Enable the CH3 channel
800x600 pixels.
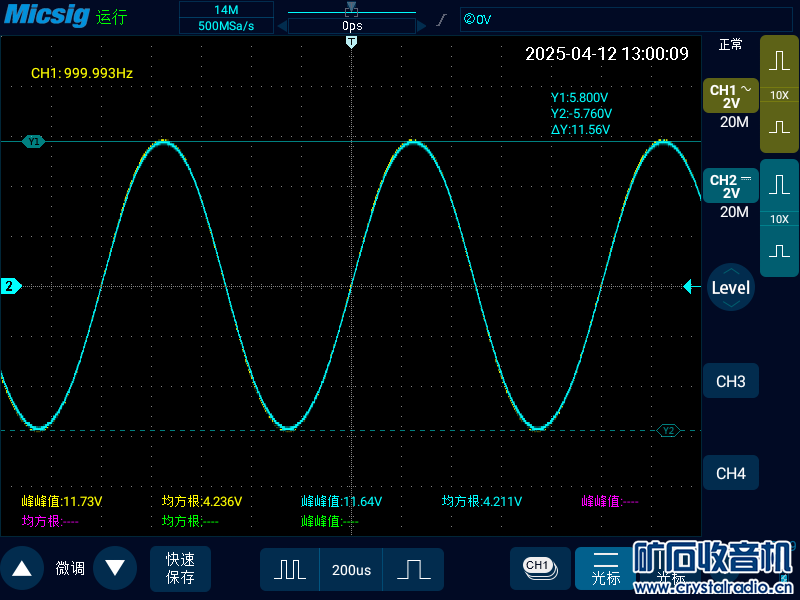coord(731,381)
